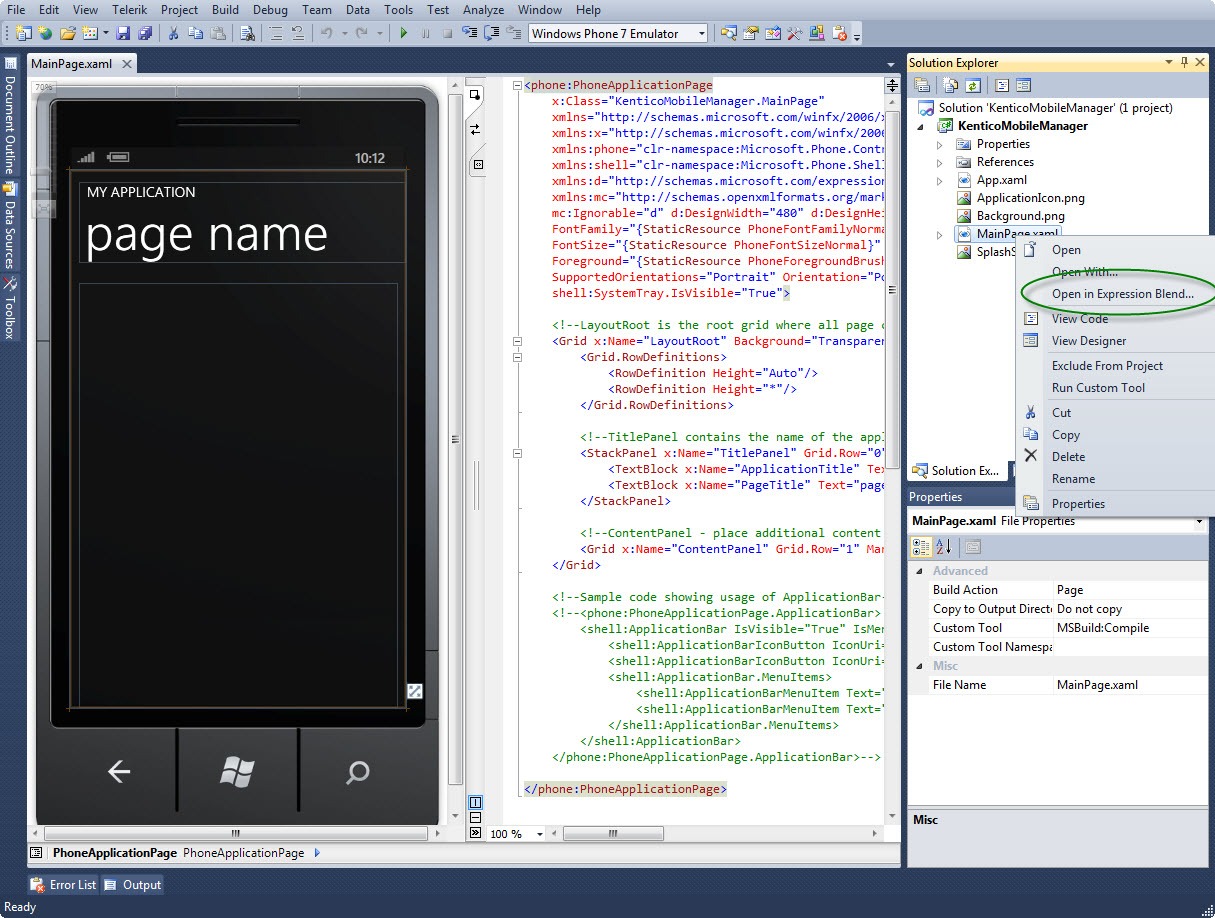The width and height of the screenshot is (1215, 918).
Task: Open the Windows Phone 7 Emulator target dropdown
Action: tap(701, 33)
